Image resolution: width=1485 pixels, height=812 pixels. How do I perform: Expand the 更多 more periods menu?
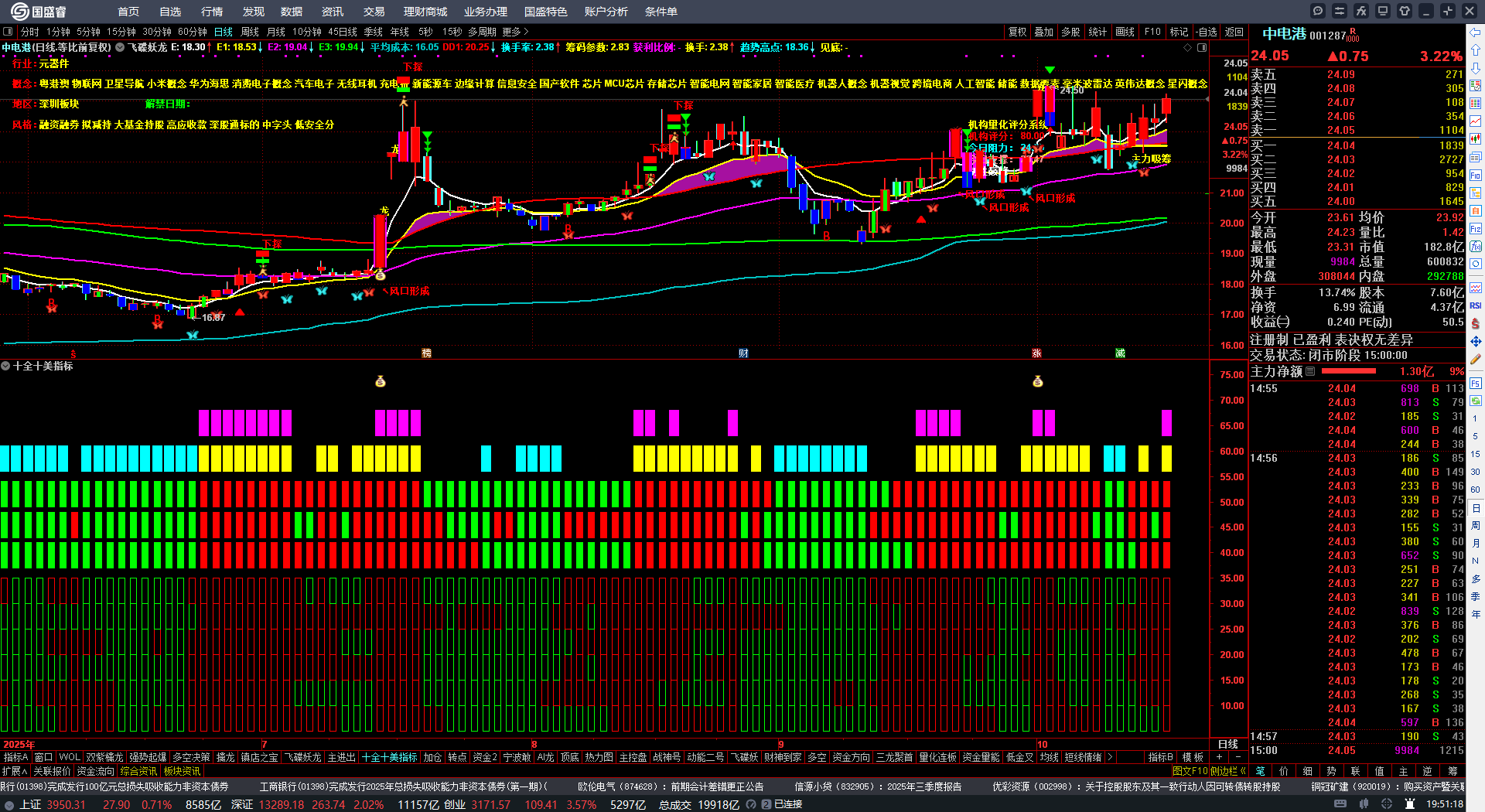pyautogui.click(x=515, y=32)
